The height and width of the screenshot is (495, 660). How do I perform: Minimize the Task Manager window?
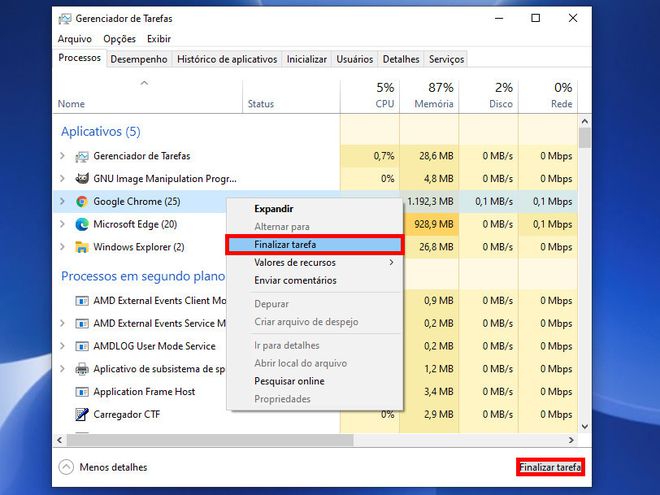click(499, 18)
